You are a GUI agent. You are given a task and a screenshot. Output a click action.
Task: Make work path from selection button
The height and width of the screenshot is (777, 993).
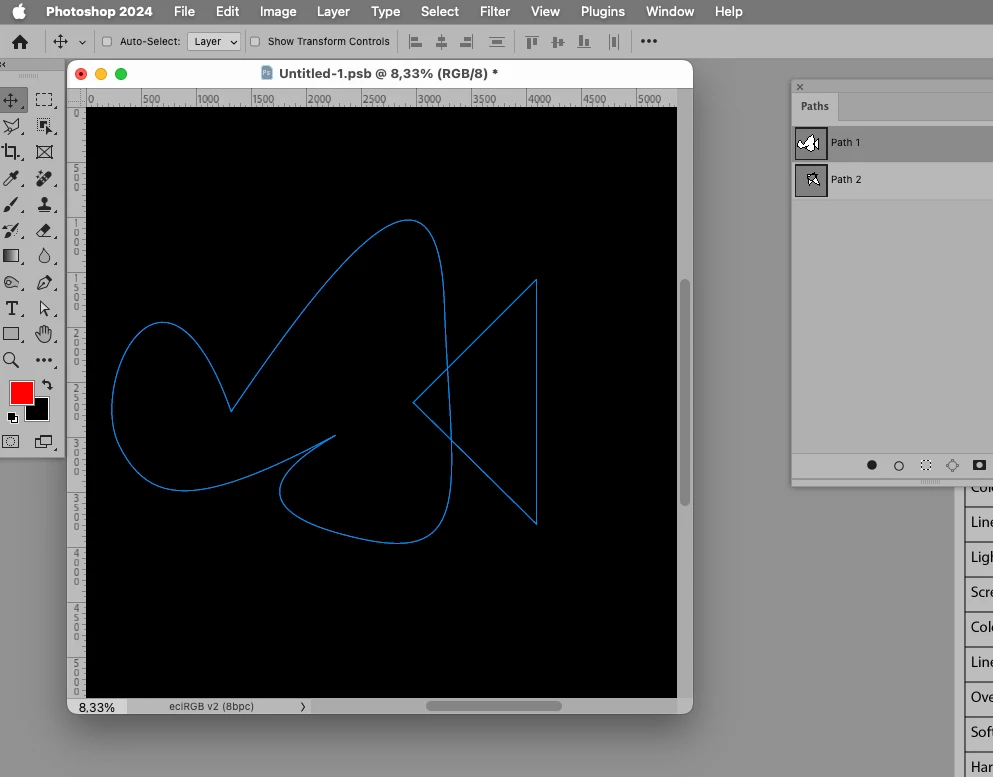952,465
